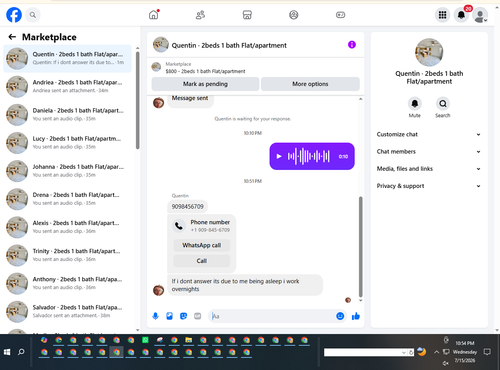500x370 pixels.
Task: Expand Chat members section
Action: pos(429,152)
